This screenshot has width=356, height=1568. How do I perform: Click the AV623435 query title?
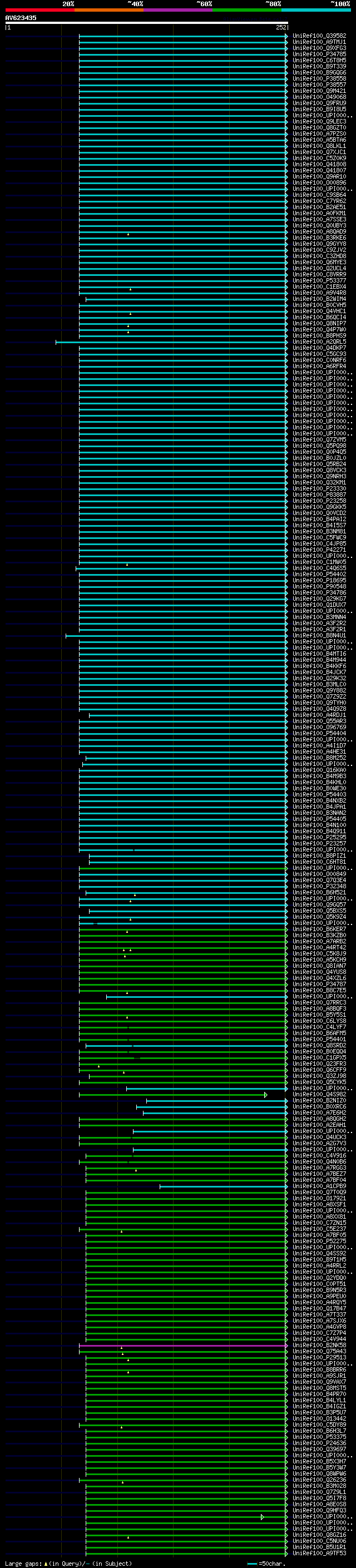click(21, 18)
